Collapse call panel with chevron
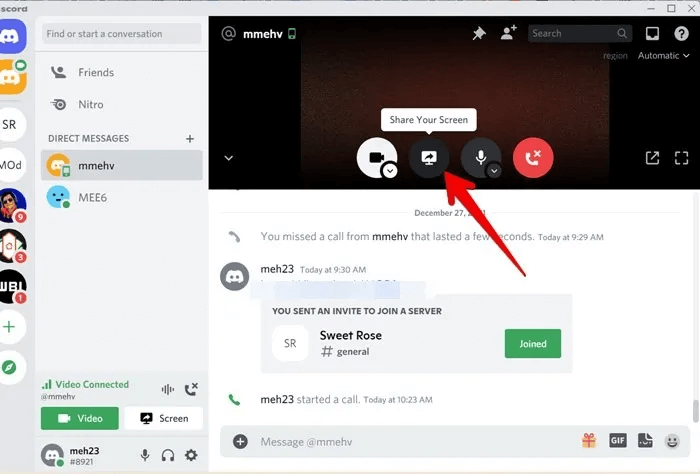The height and width of the screenshot is (474, 700). (x=229, y=158)
